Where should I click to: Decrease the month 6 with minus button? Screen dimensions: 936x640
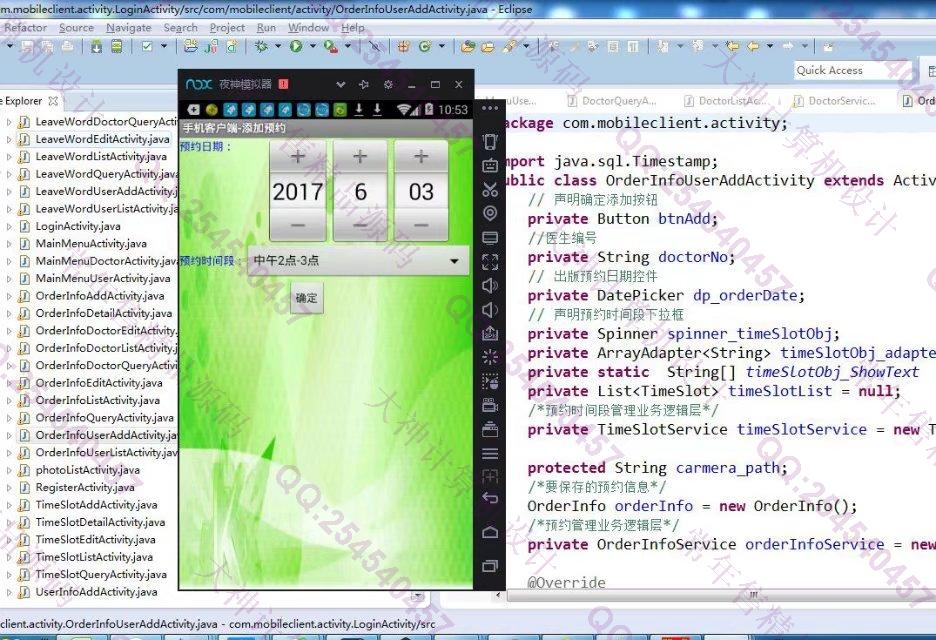360,225
